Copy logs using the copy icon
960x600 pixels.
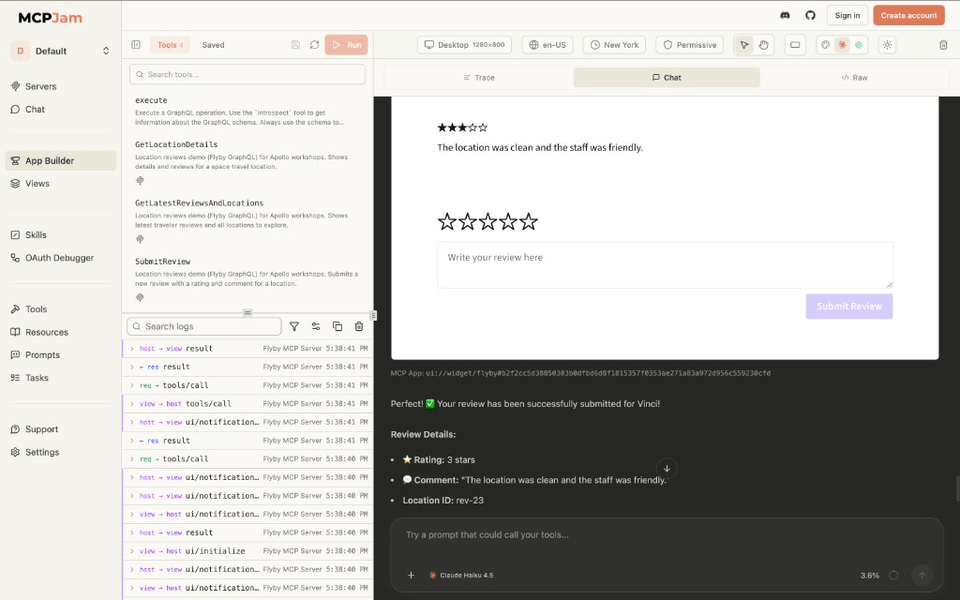pyautogui.click(x=337, y=327)
